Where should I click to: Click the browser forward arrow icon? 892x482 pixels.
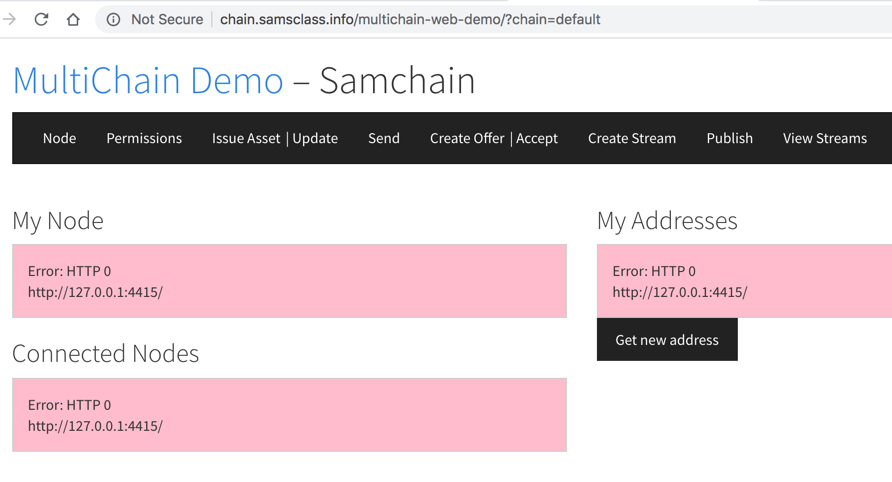click(x=10, y=19)
